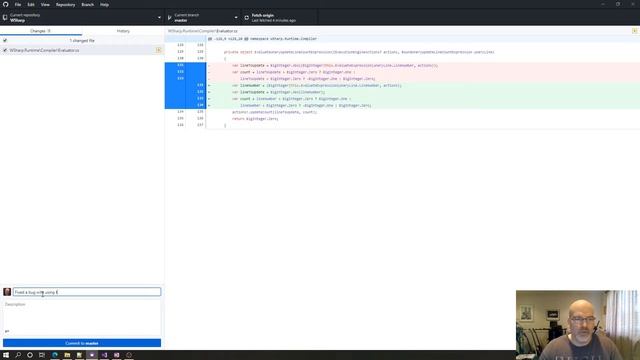640x360 pixels.
Task: Switch to the Changes tab
Action: (x=41, y=31)
